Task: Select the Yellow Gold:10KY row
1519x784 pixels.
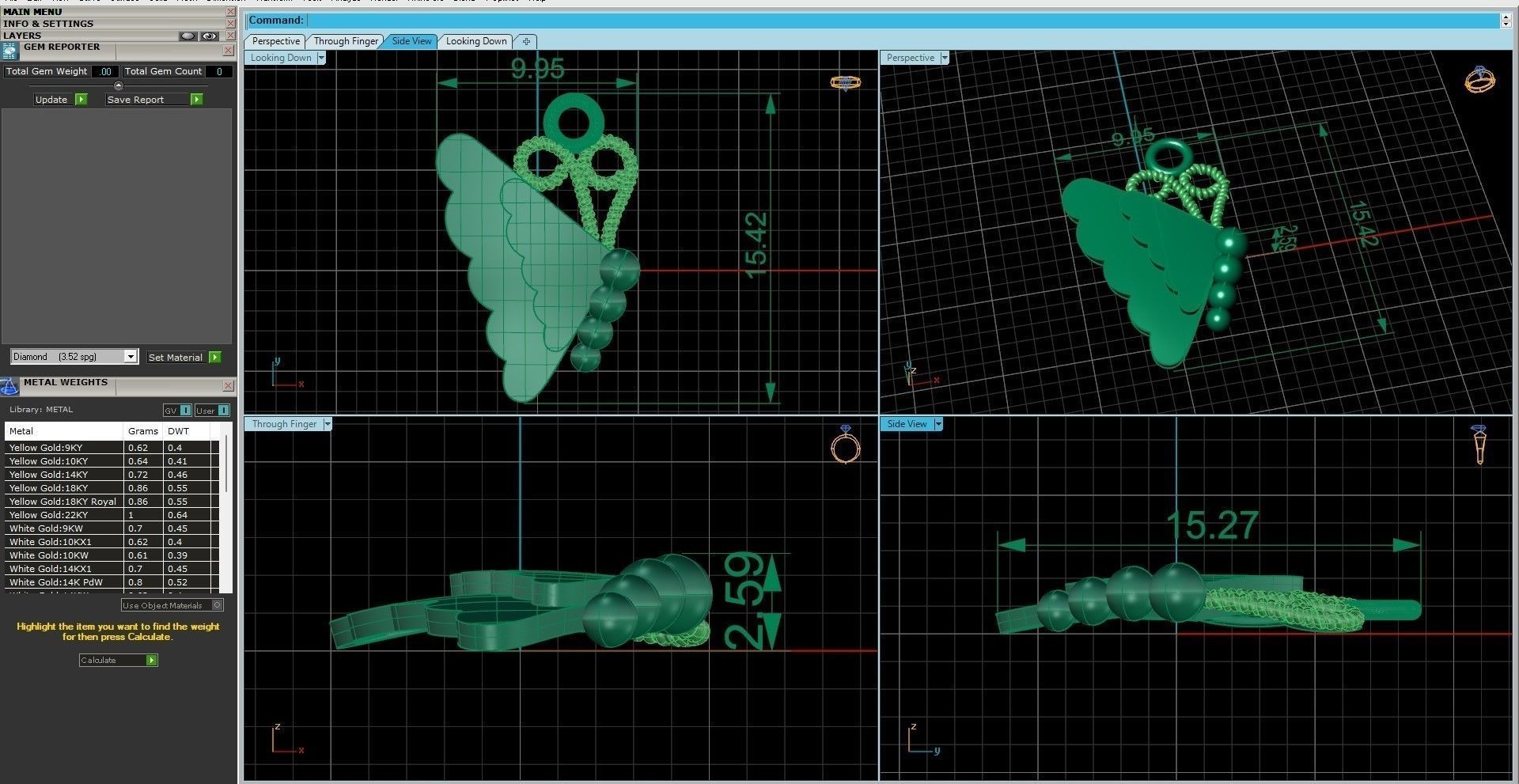Action: pyautogui.click(x=112, y=461)
